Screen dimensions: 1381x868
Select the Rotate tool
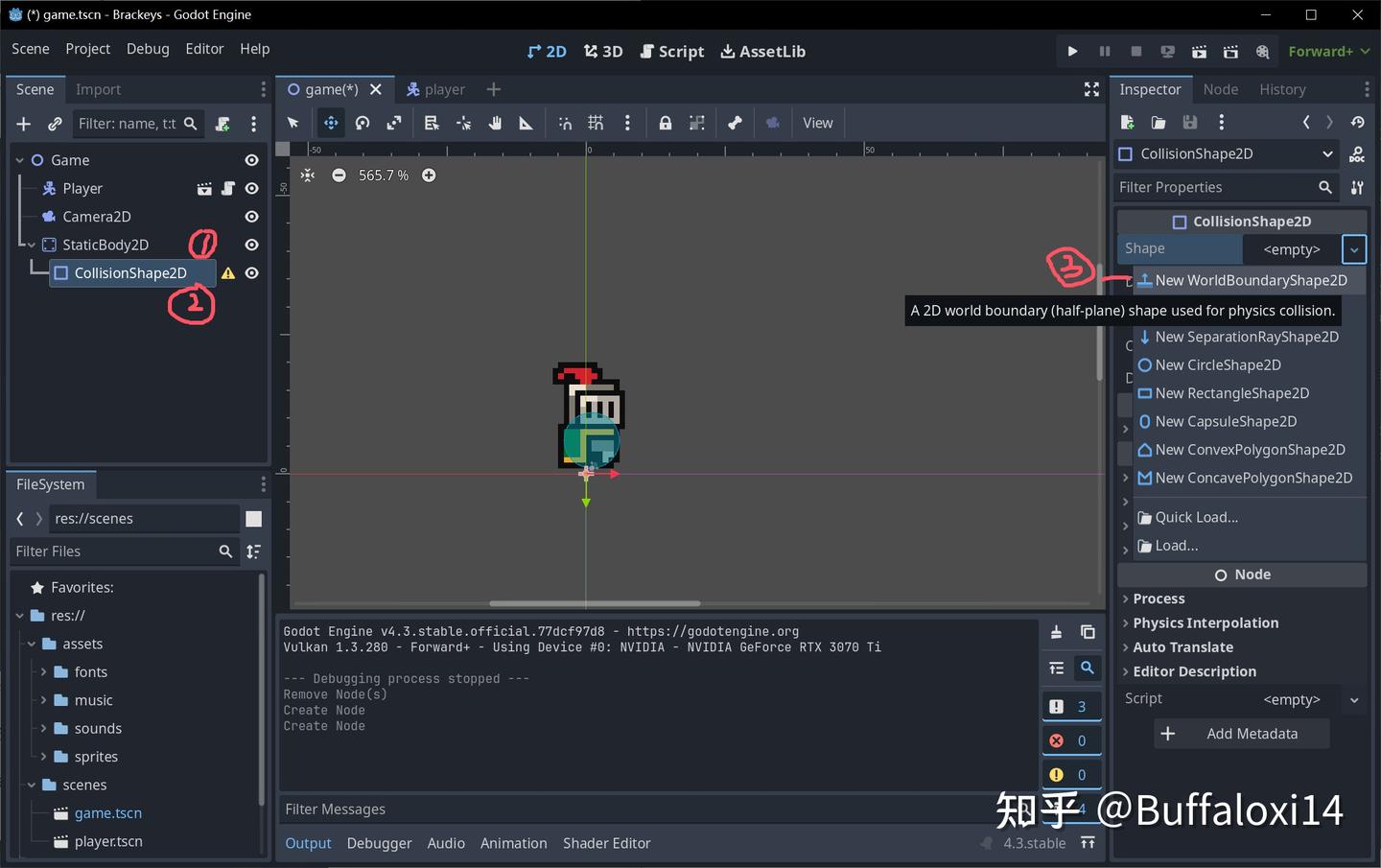point(362,123)
